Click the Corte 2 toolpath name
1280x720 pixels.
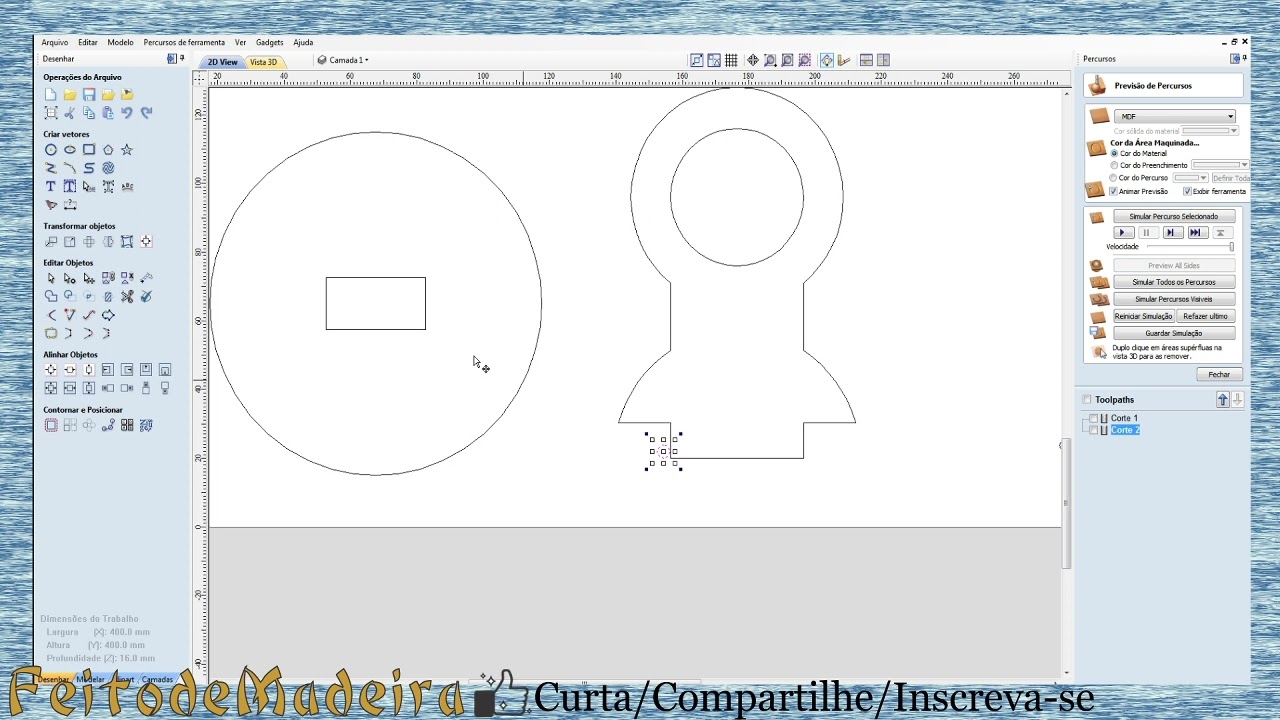tap(1125, 430)
